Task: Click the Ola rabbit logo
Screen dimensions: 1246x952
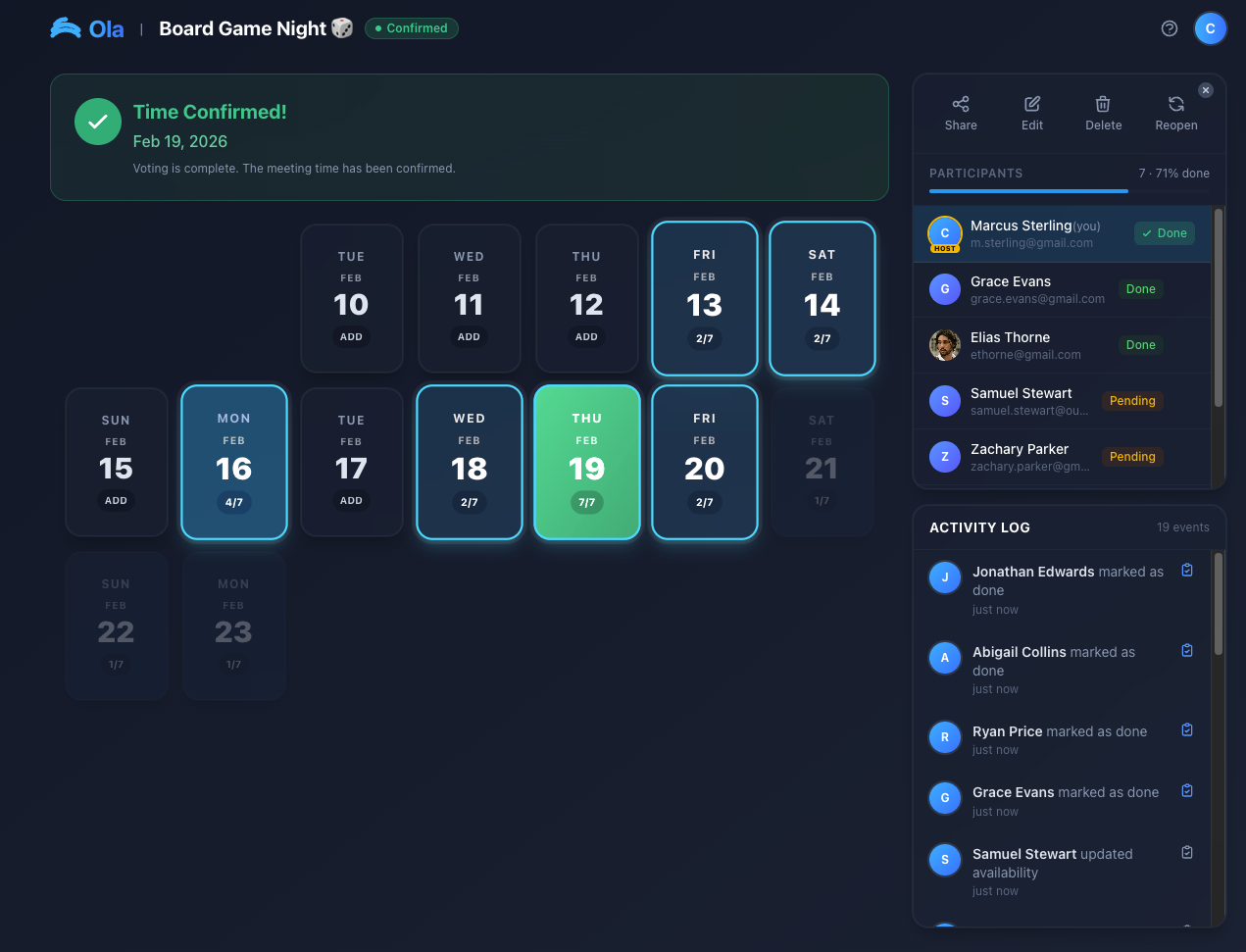Action: coord(67,27)
